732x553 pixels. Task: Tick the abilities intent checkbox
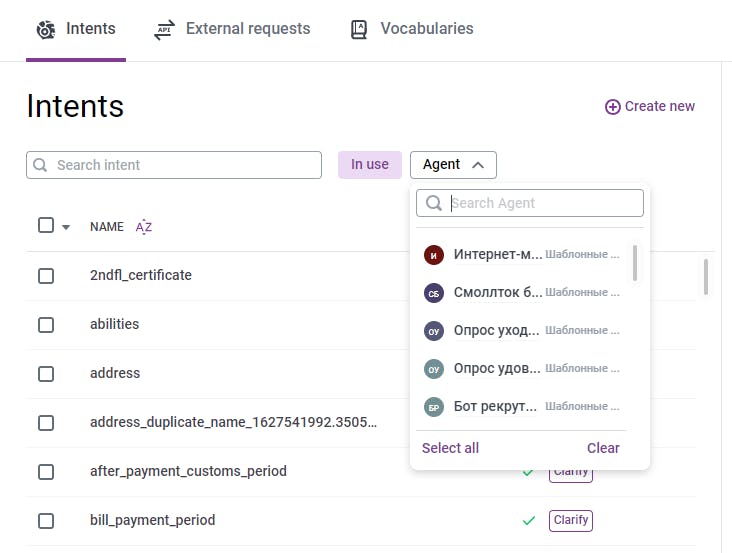[46, 325]
